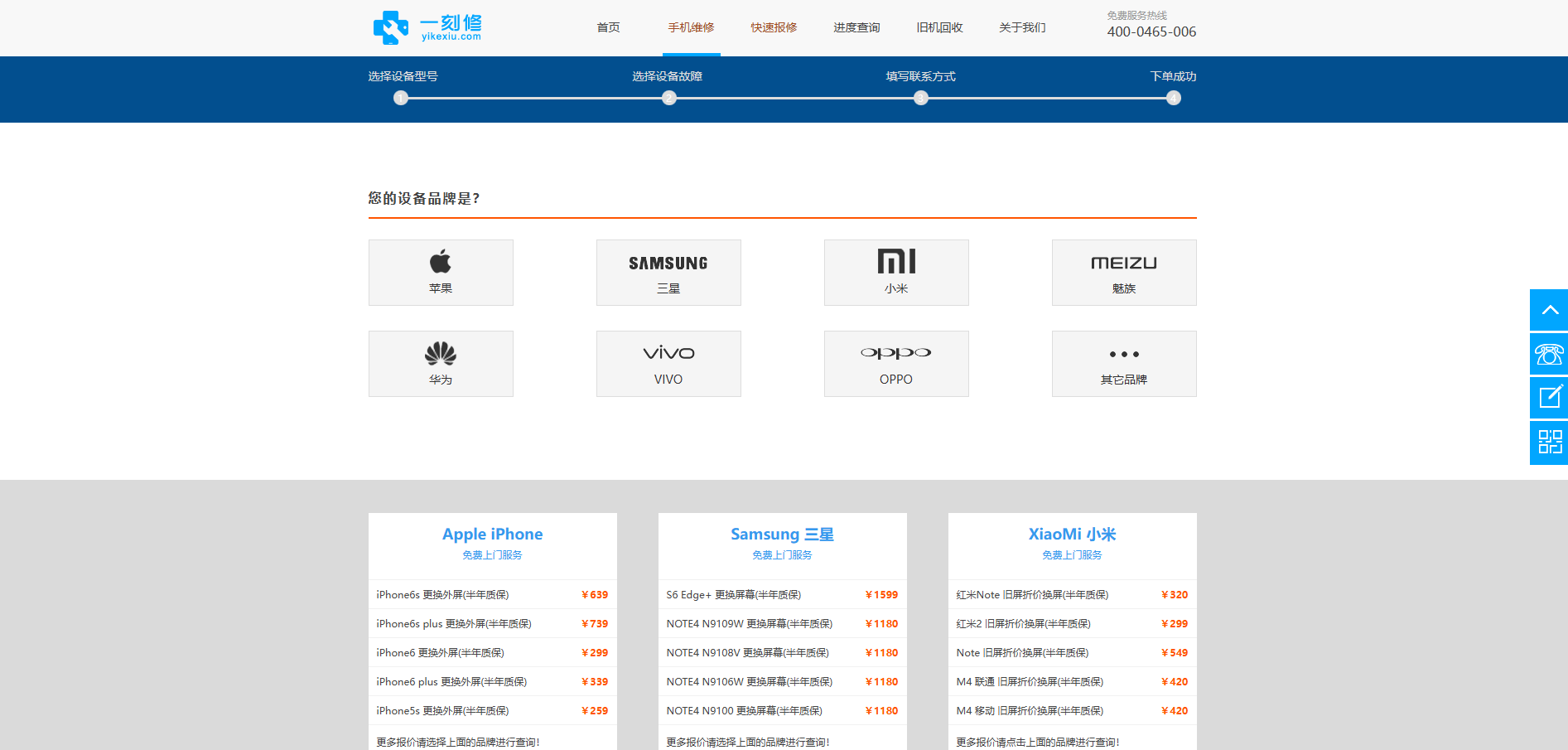The width and height of the screenshot is (1568, 750).
Task: Open the 旧机回收 menu item
Action: pyautogui.click(x=938, y=27)
